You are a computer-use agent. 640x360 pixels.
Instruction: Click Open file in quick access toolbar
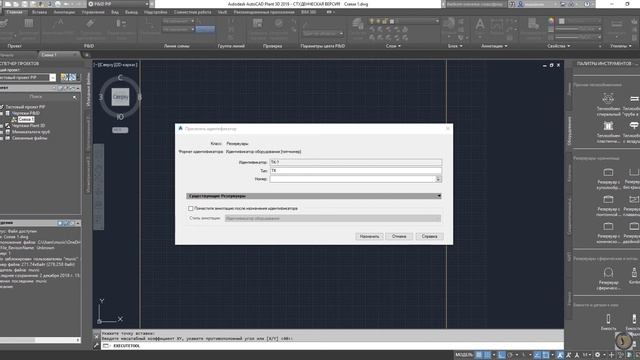point(17,4)
